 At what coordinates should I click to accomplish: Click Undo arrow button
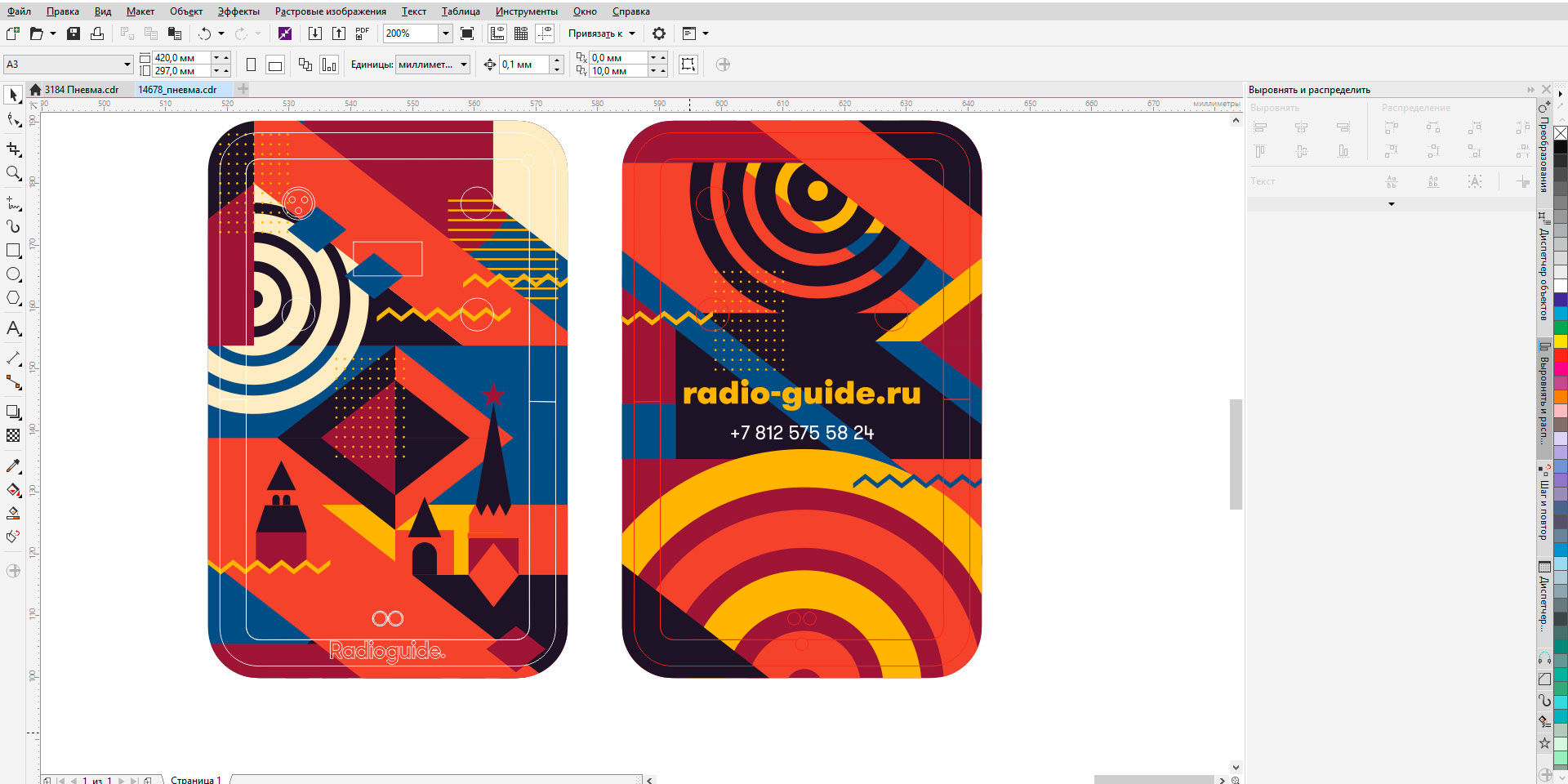(204, 33)
